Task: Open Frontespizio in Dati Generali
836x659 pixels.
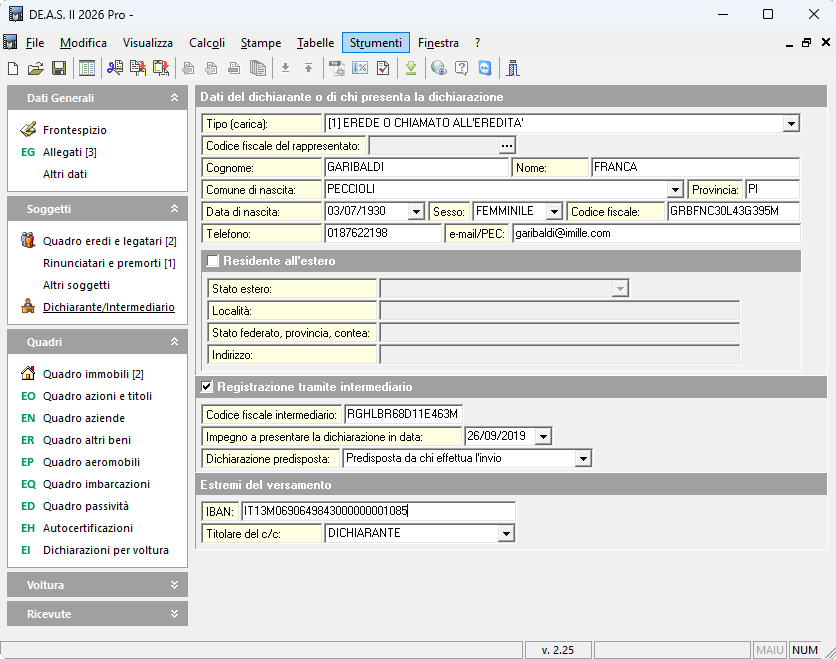Action: coord(74,130)
